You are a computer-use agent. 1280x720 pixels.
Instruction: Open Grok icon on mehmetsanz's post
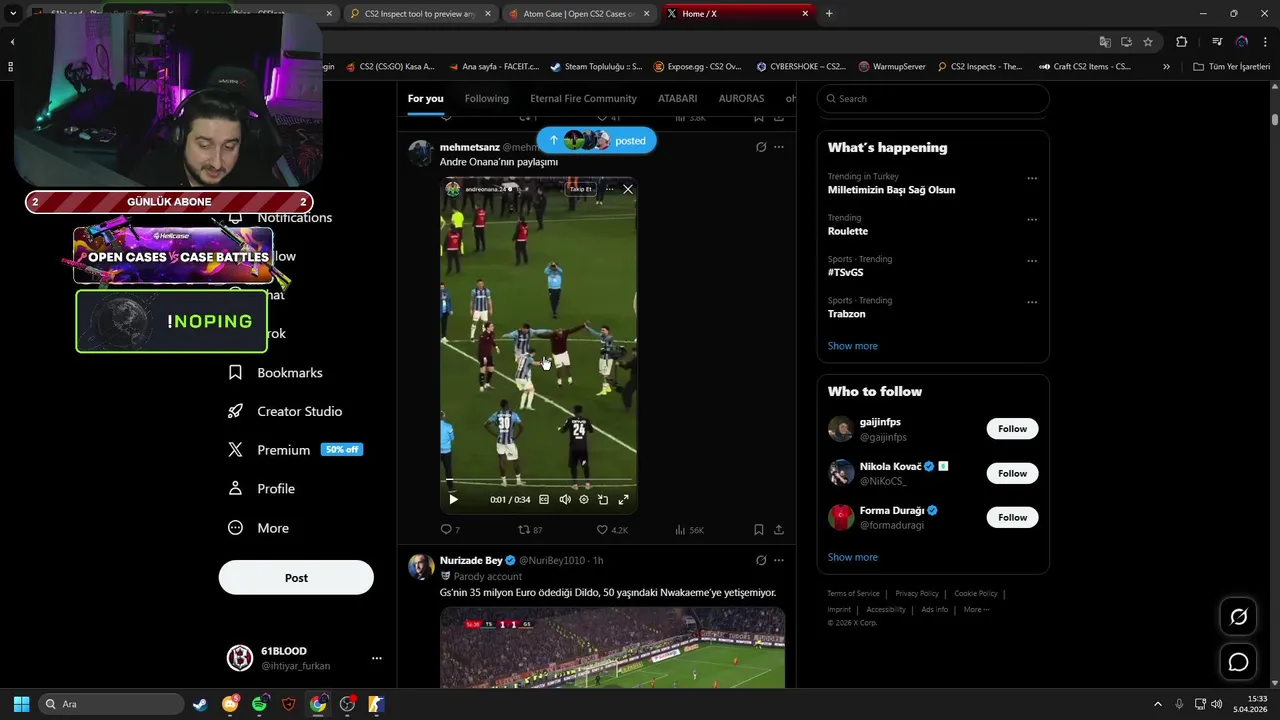tap(761, 147)
